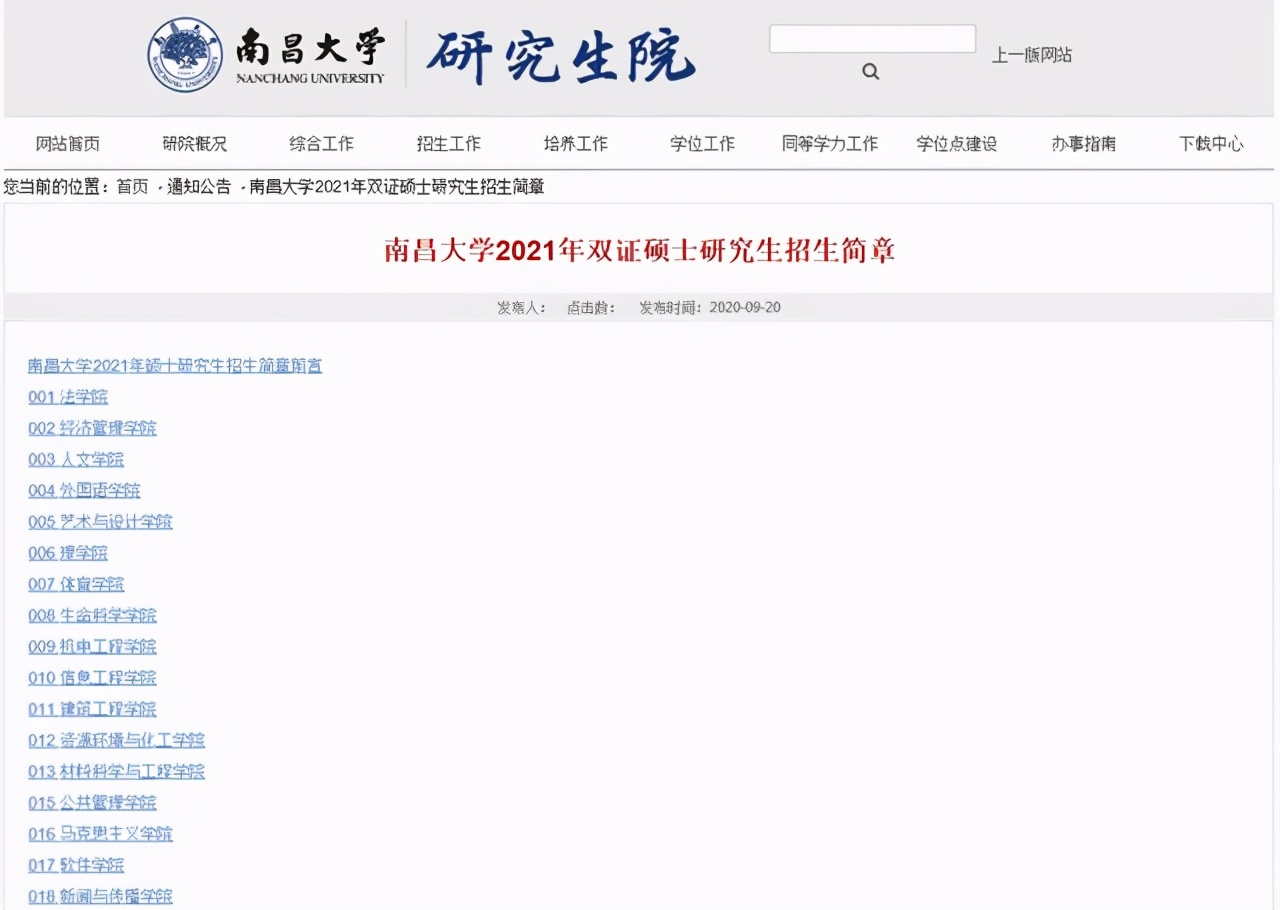Open the 招生工作 menu item
1280x910 pixels.
tap(447, 143)
